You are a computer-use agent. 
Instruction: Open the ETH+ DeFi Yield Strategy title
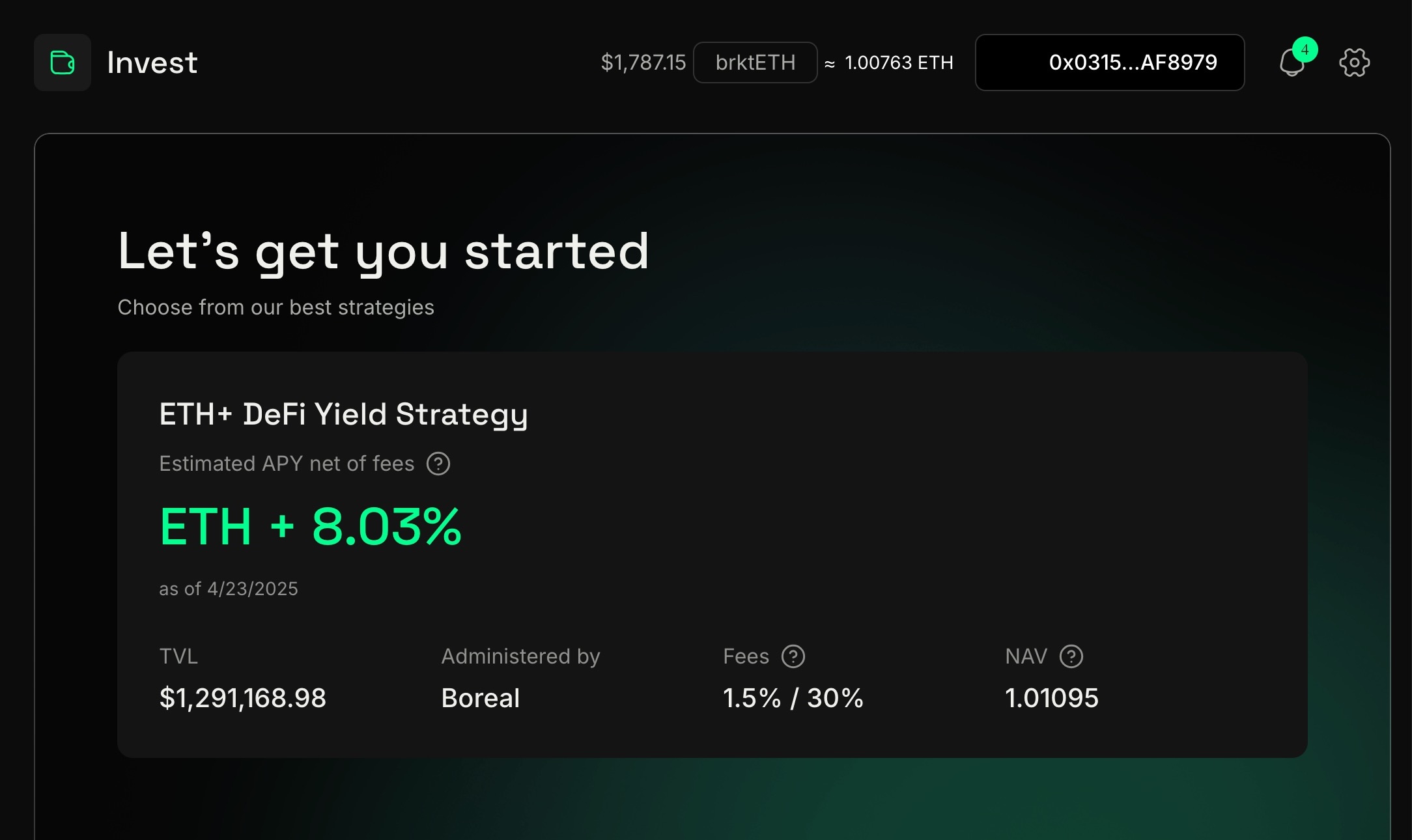[x=343, y=414]
